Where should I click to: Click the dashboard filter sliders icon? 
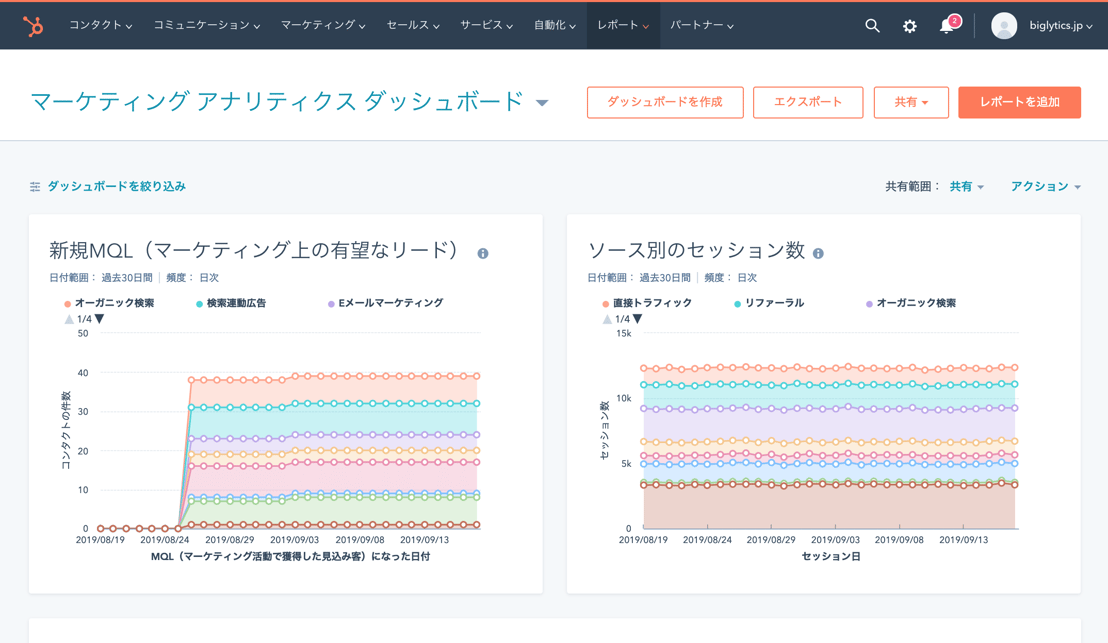tap(35, 187)
